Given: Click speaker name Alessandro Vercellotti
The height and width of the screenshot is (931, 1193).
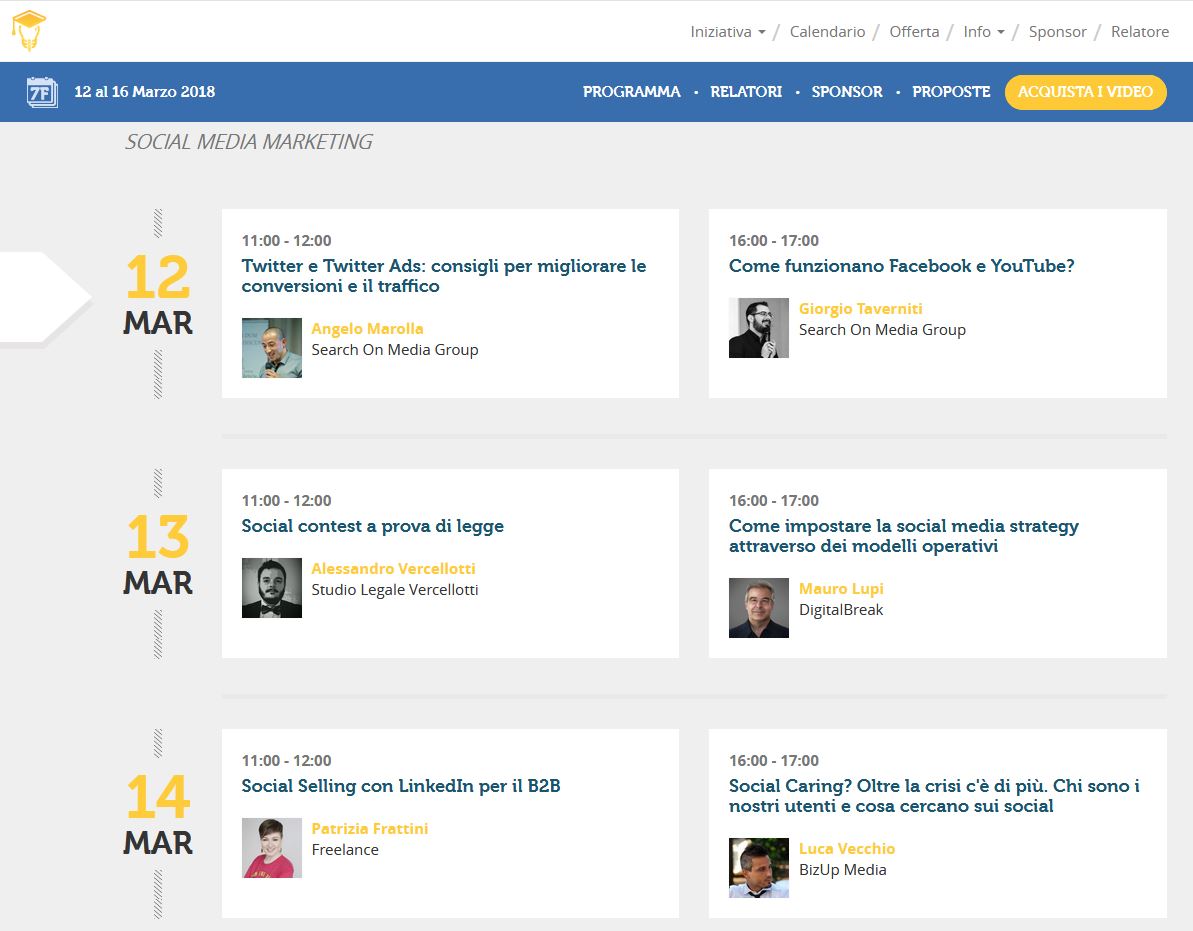Looking at the screenshot, I should click(x=393, y=569).
